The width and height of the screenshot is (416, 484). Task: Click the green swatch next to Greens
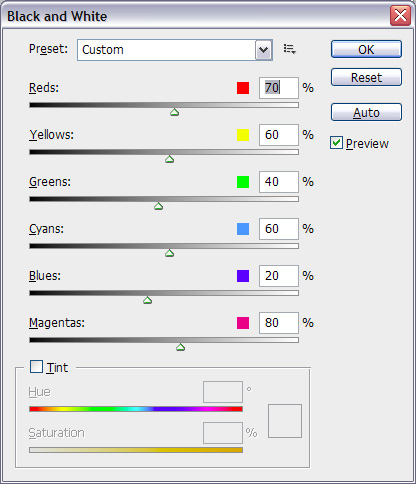coord(243,182)
